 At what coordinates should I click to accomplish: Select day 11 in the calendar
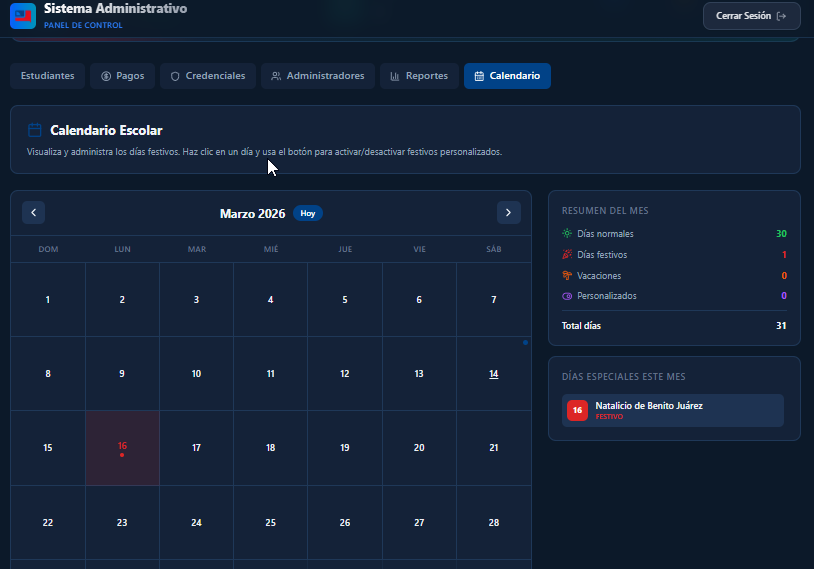pyautogui.click(x=270, y=374)
